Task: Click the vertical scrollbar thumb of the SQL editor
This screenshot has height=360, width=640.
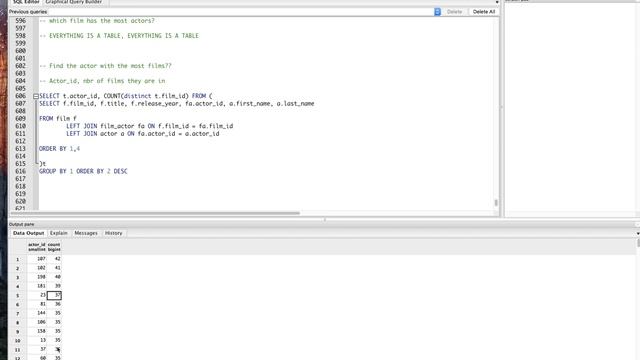Action: click(496, 202)
